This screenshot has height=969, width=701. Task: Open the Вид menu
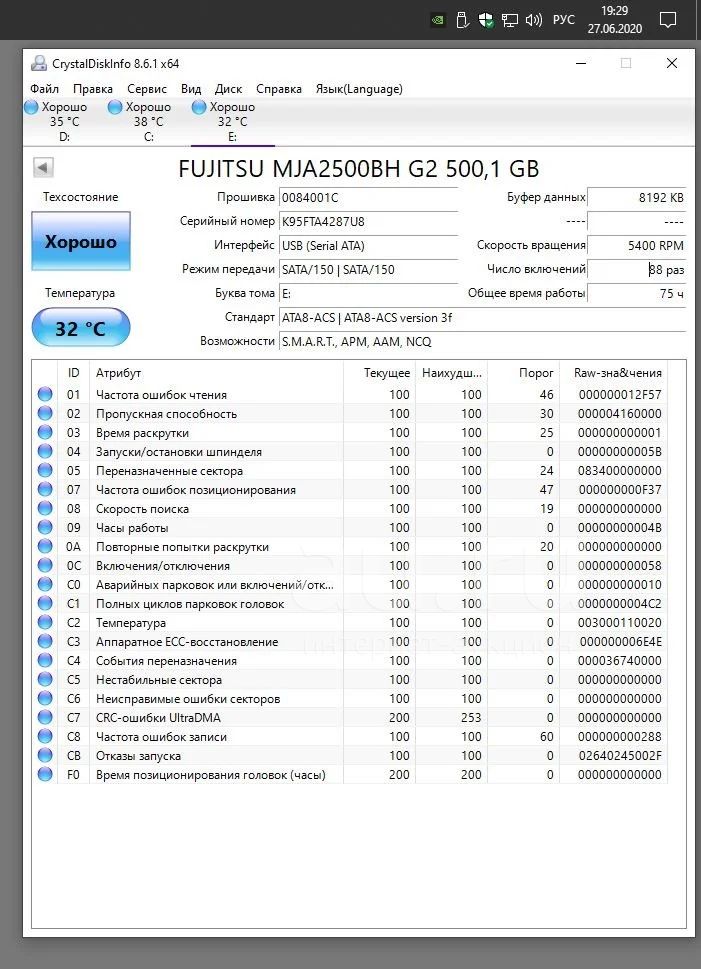point(191,89)
